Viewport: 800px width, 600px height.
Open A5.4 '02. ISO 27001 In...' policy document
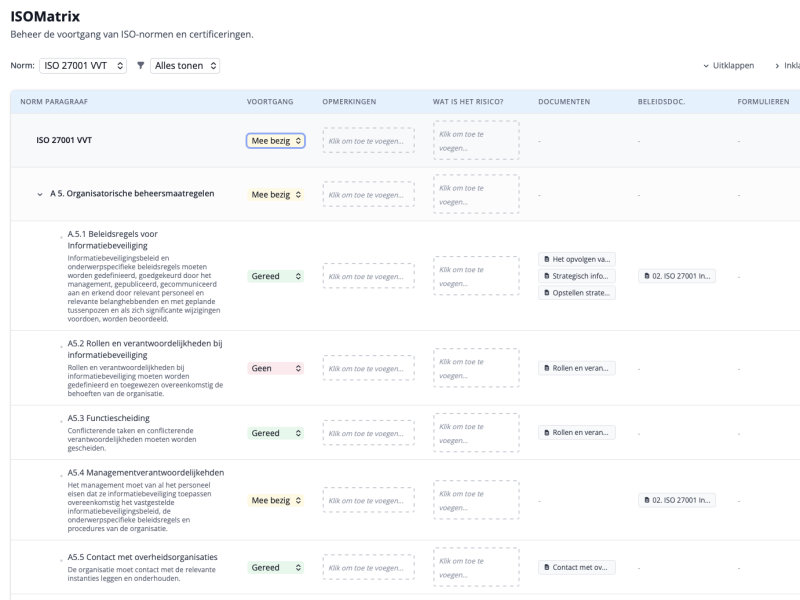click(x=677, y=500)
